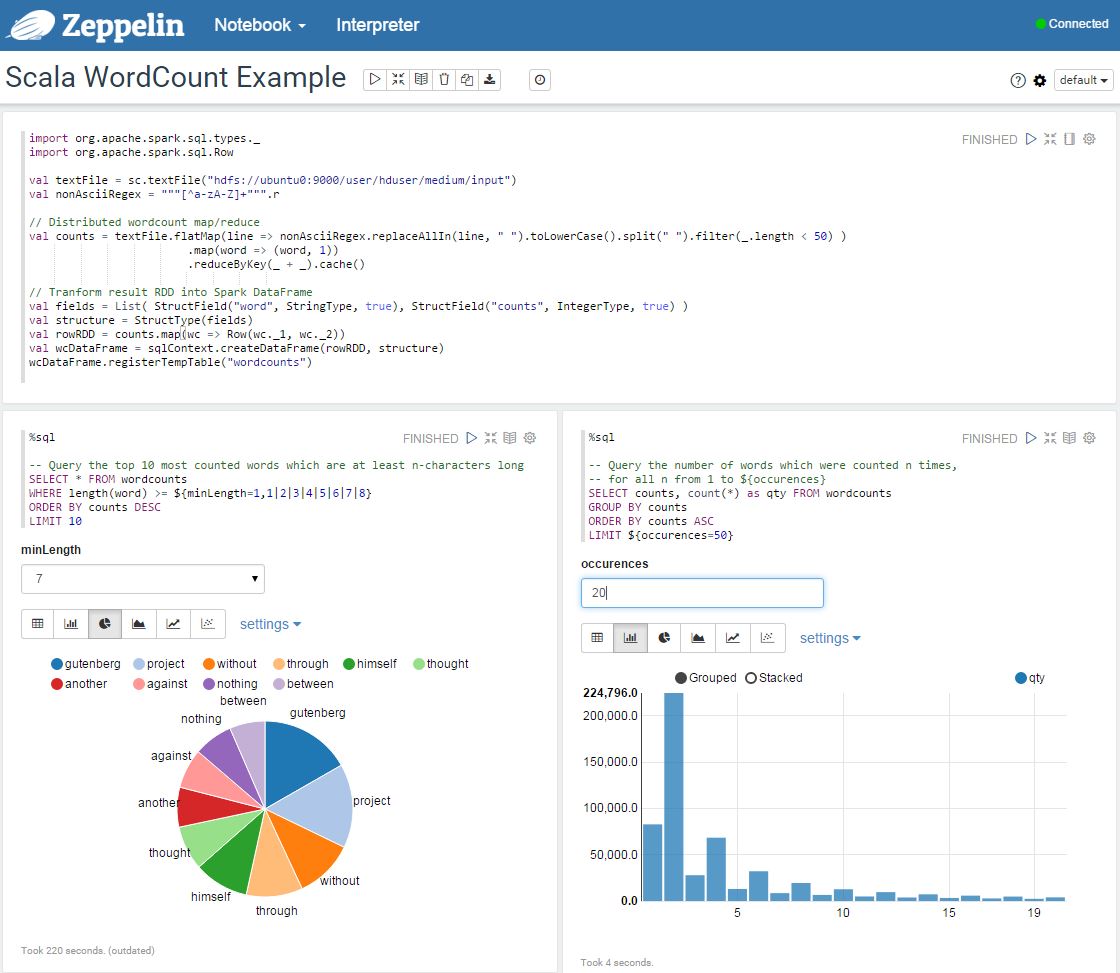Export the notebook (download icon)
1120x973 pixels.
pos(489,79)
